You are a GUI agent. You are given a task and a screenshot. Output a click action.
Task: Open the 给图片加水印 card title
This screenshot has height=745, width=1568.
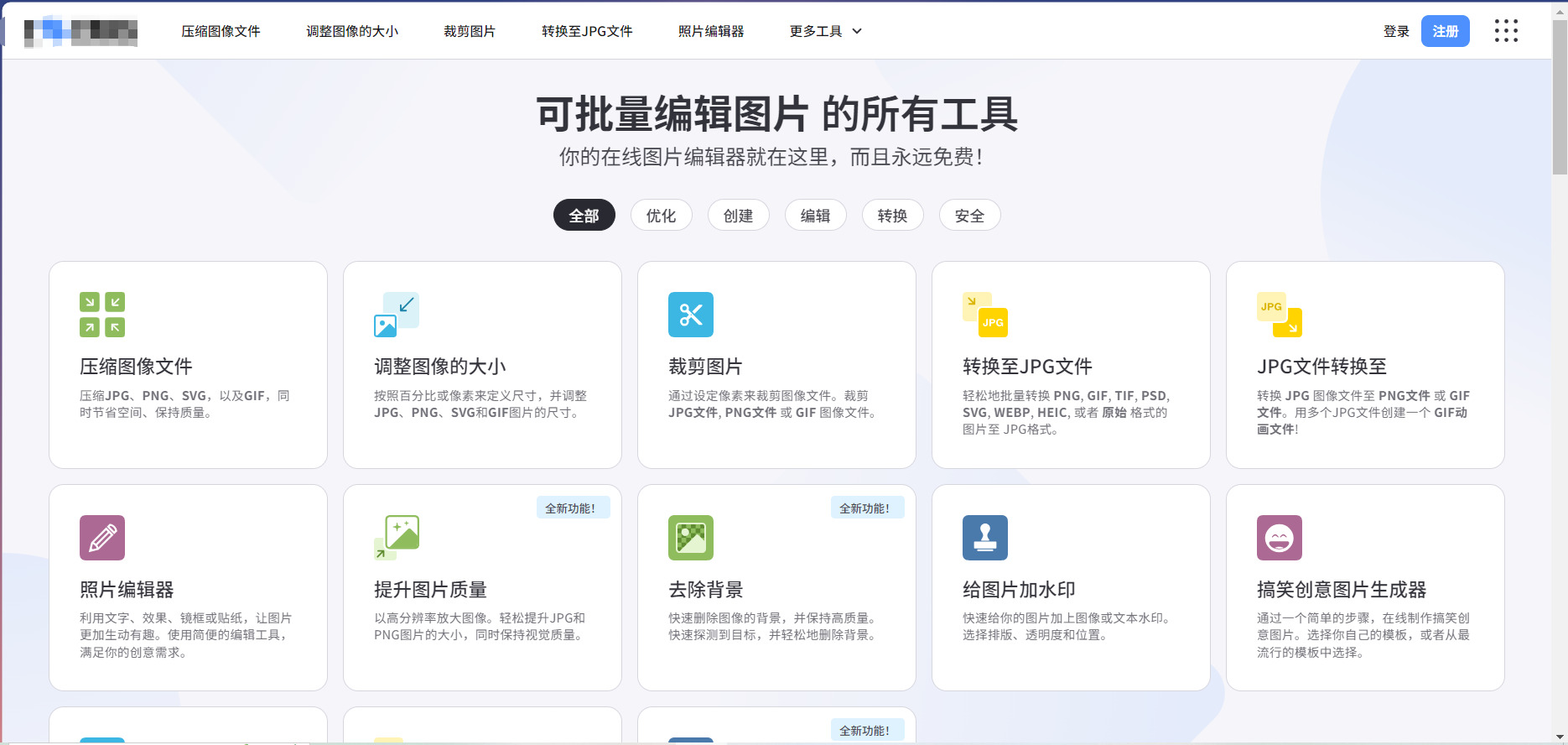pyautogui.click(x=1019, y=590)
